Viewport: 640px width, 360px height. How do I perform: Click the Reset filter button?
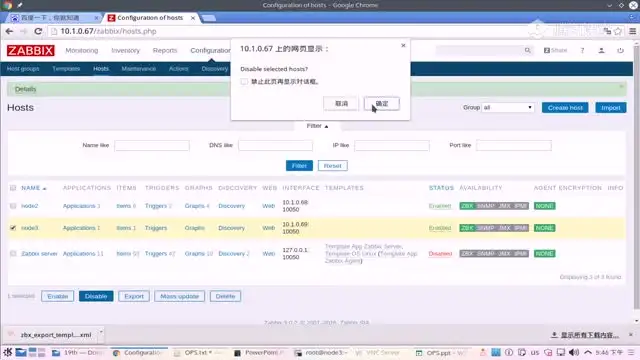click(x=333, y=166)
